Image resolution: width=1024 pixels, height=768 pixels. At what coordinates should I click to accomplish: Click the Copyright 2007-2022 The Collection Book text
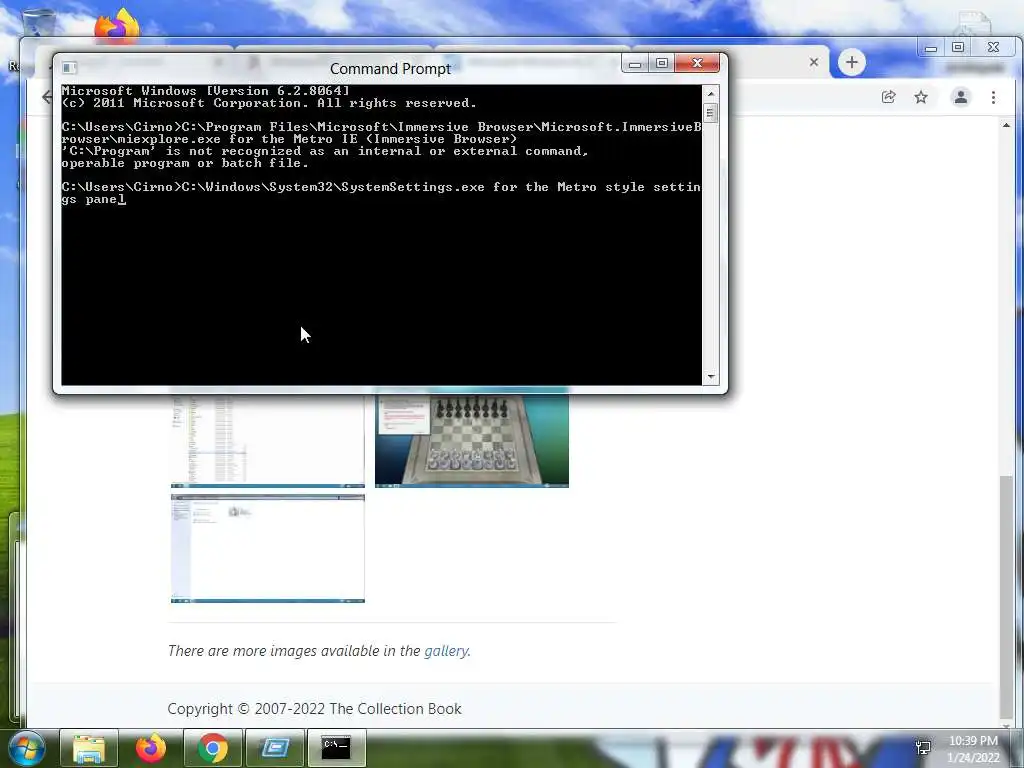[x=314, y=709]
